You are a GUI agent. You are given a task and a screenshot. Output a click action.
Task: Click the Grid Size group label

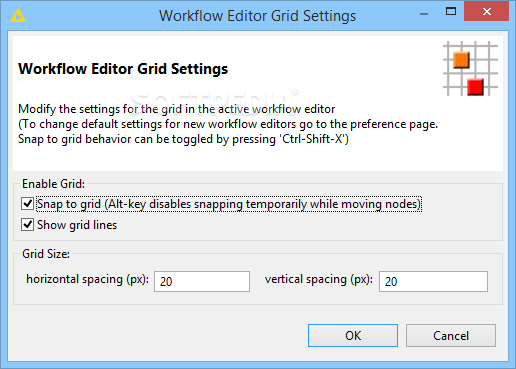pos(46,254)
